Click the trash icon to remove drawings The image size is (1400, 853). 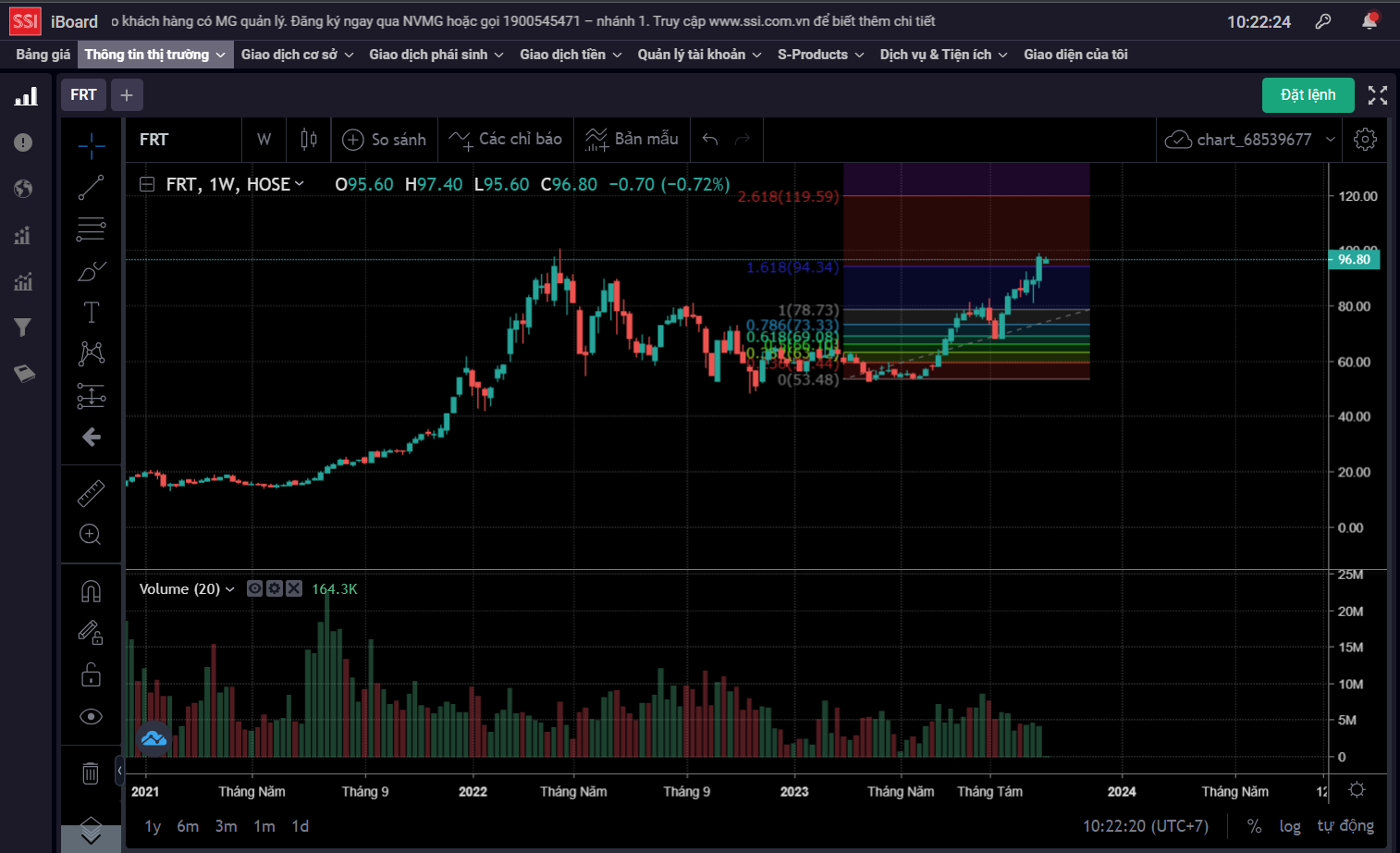pos(91,773)
